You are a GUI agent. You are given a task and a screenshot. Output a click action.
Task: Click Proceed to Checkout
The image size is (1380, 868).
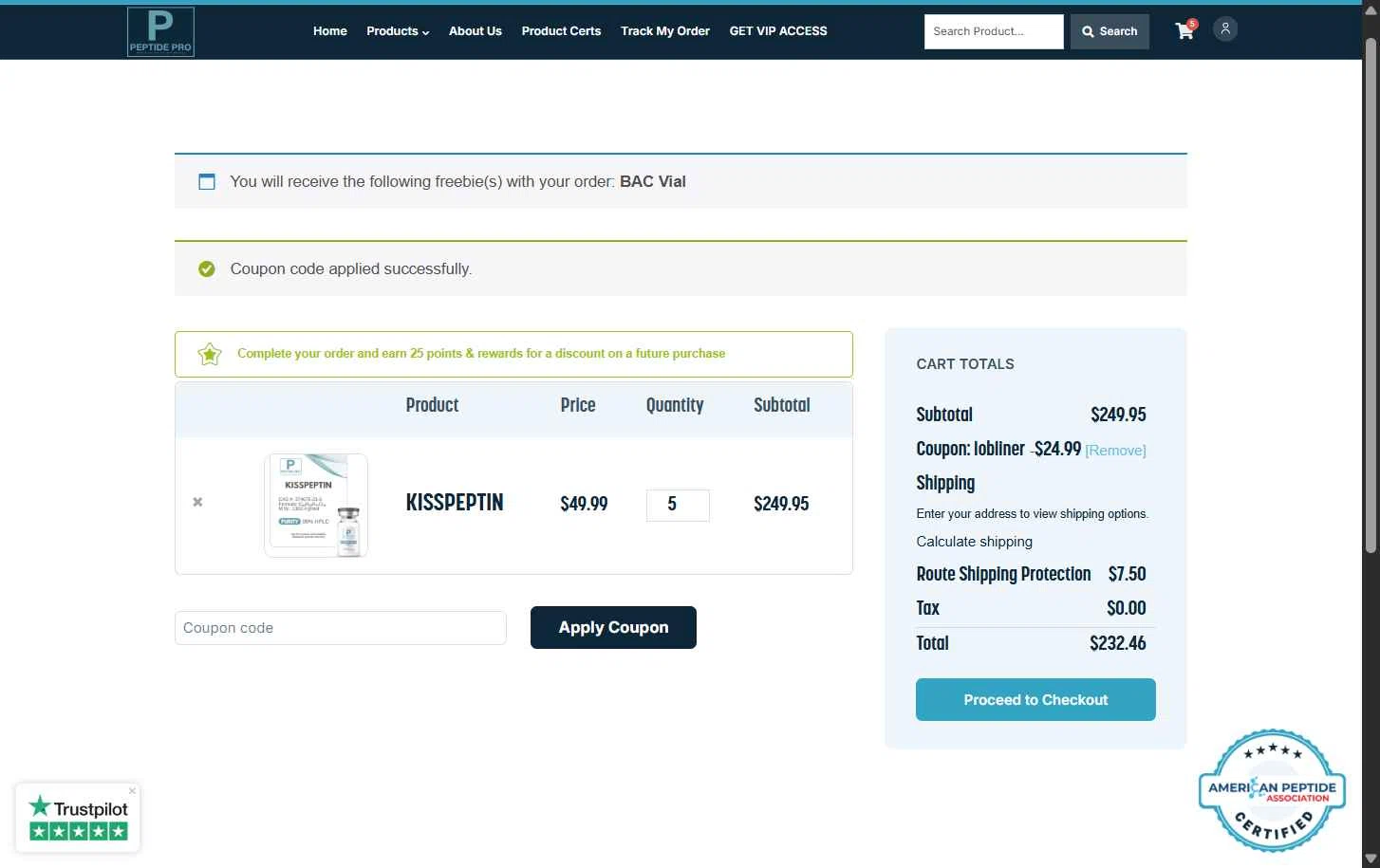(x=1035, y=699)
